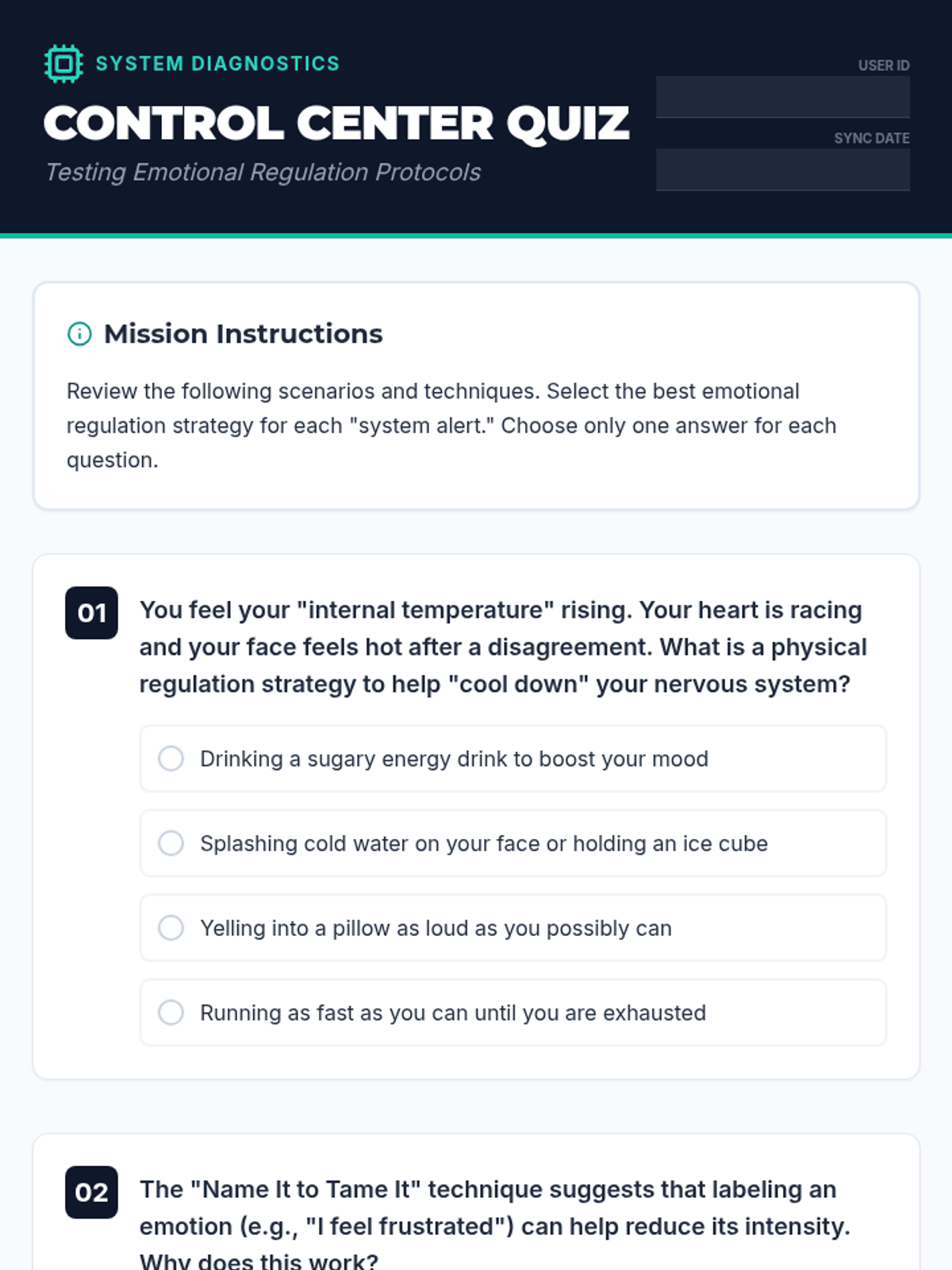Click the Control Center Quiz title
Viewport: 952px width, 1270px height.
tap(336, 124)
